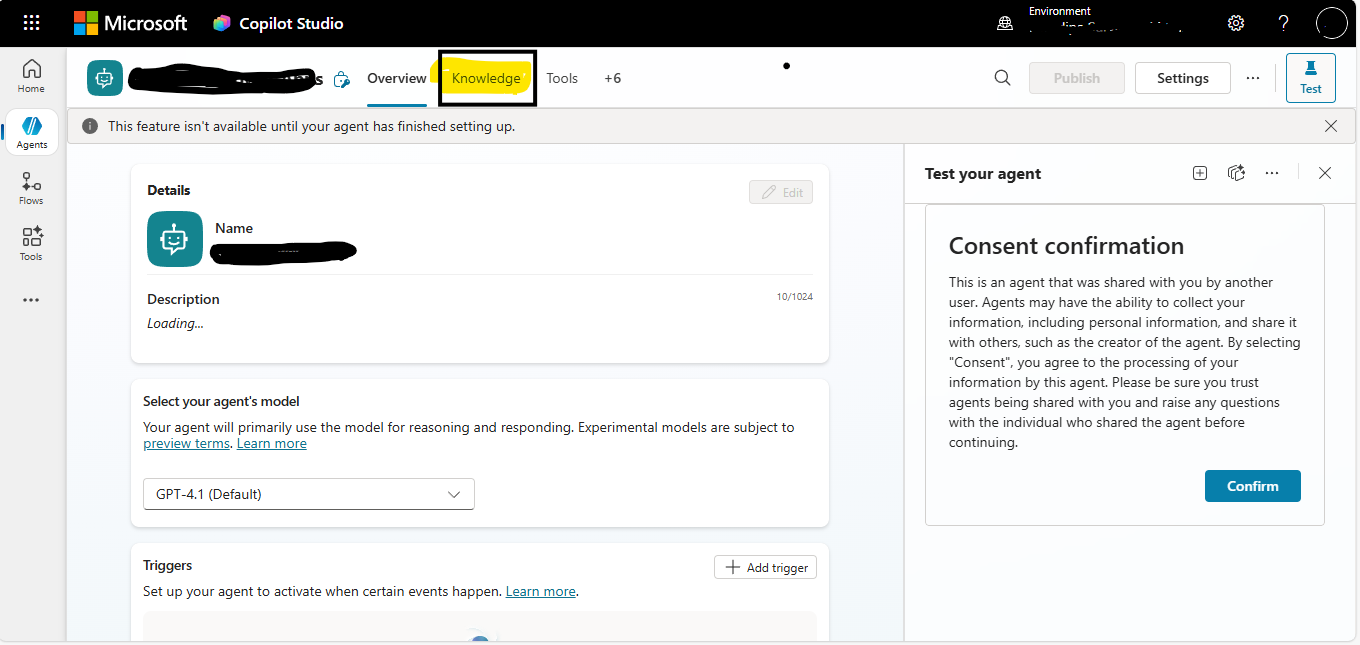Open the sidebar more options ellipsis
This screenshot has height=645, width=1360.
32,300
